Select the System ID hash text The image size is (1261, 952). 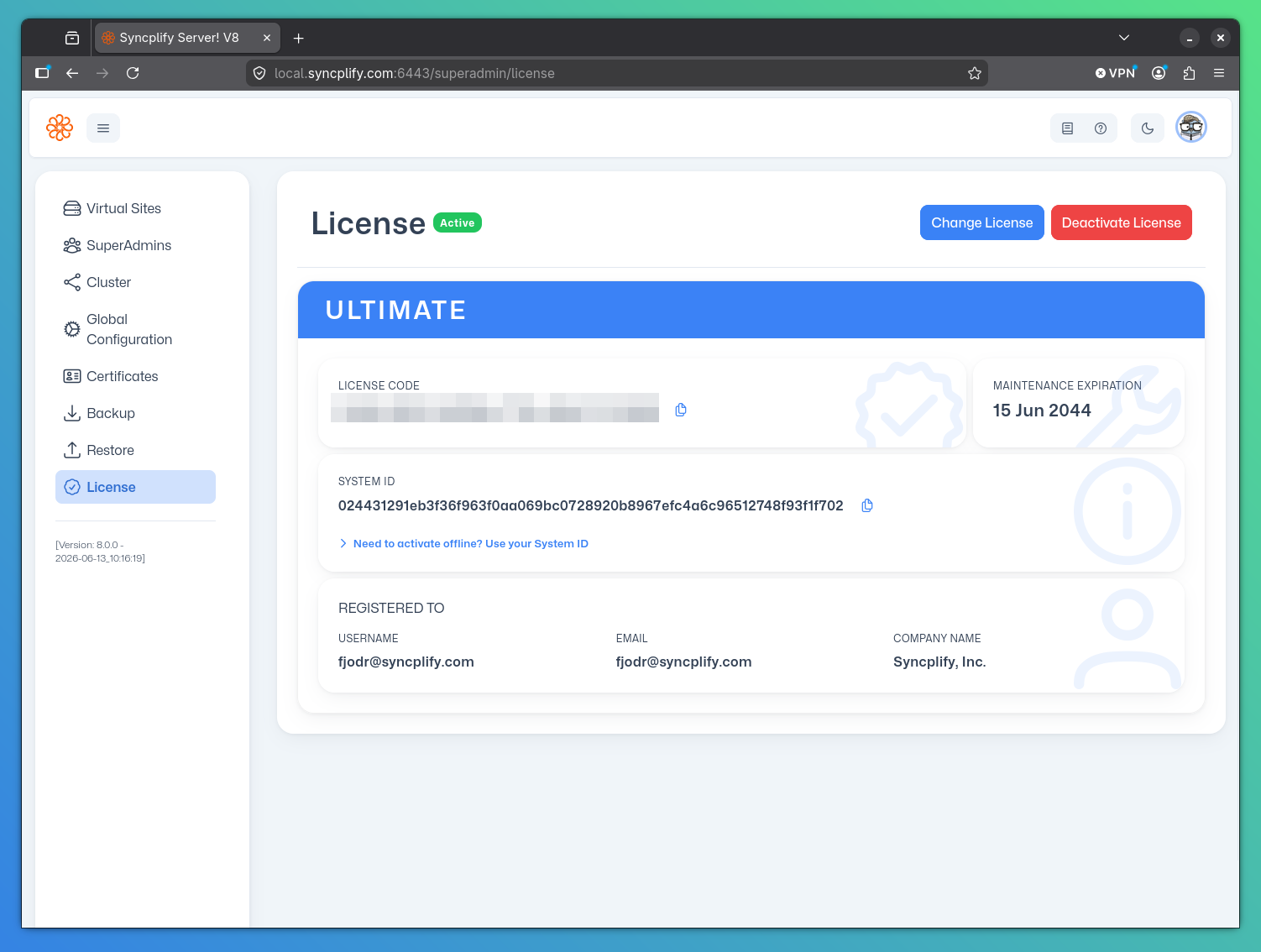tap(591, 505)
